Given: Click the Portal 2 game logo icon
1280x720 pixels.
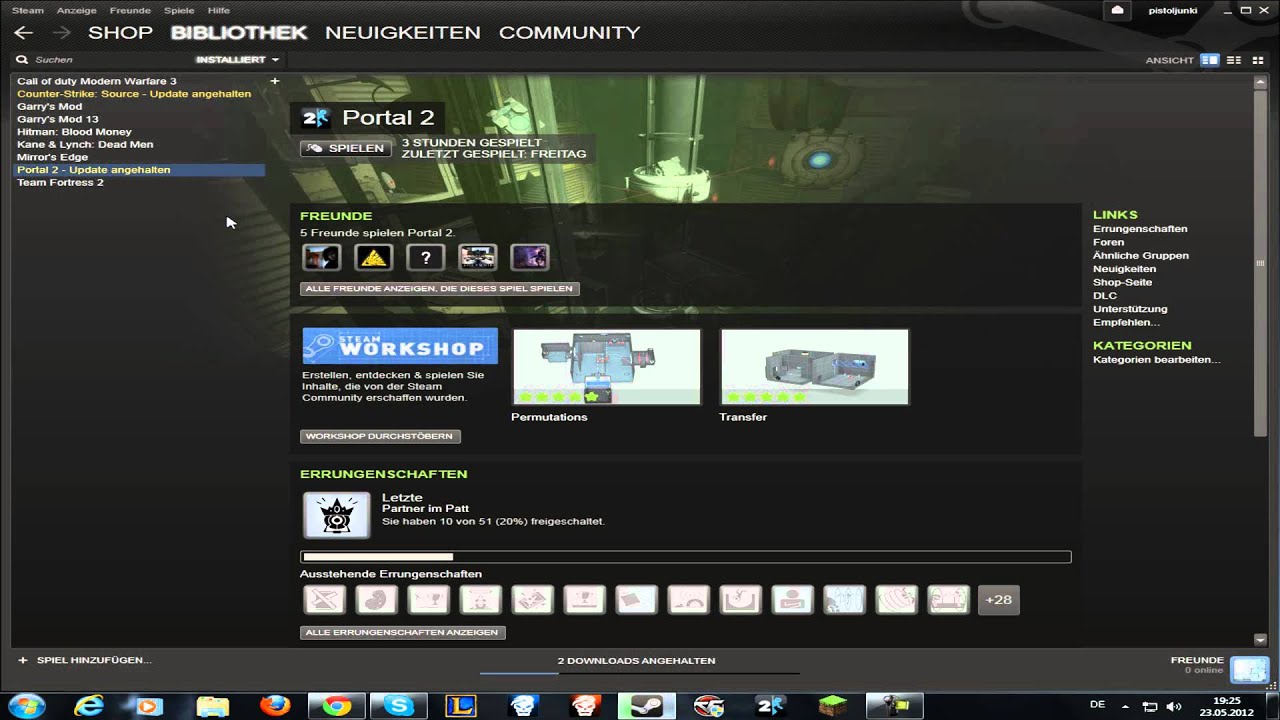Looking at the screenshot, I should point(316,118).
